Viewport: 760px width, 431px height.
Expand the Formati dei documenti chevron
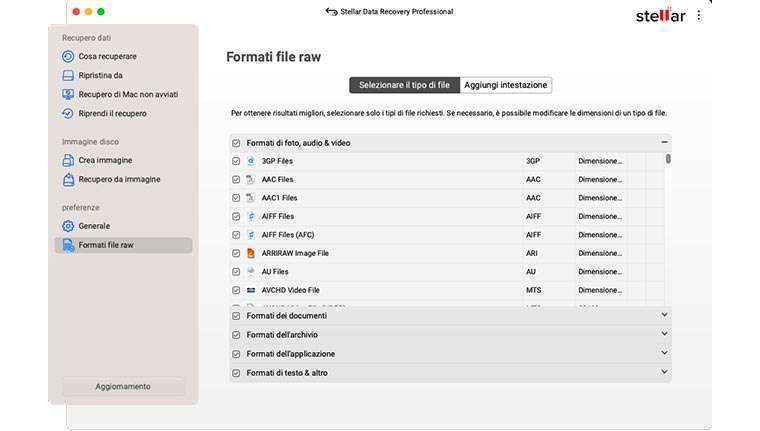pos(664,315)
